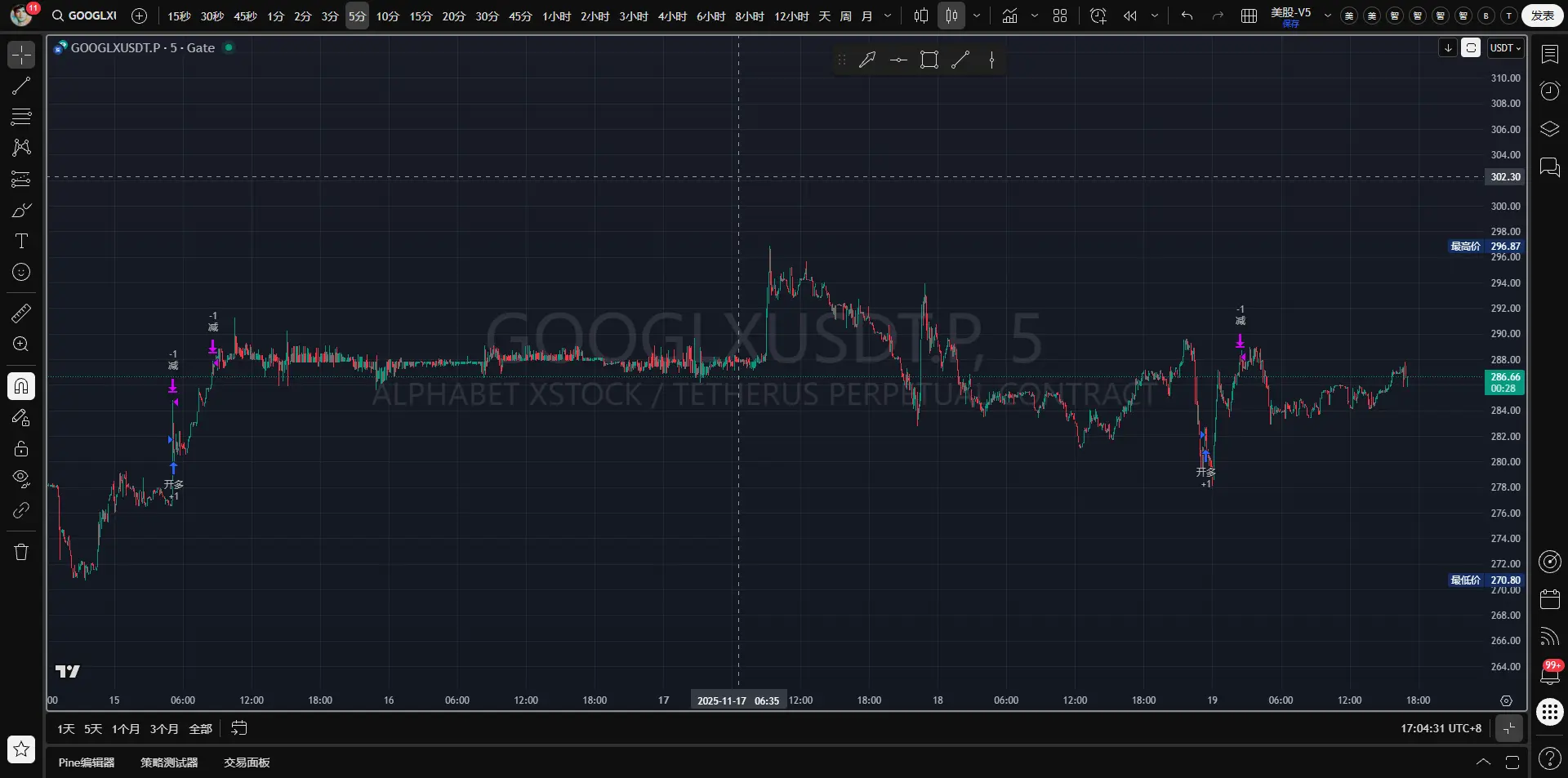Screen dimensions: 1568x778
Task: Open the 美股-V5 layout dropdown arrow
Action: (x=1328, y=16)
